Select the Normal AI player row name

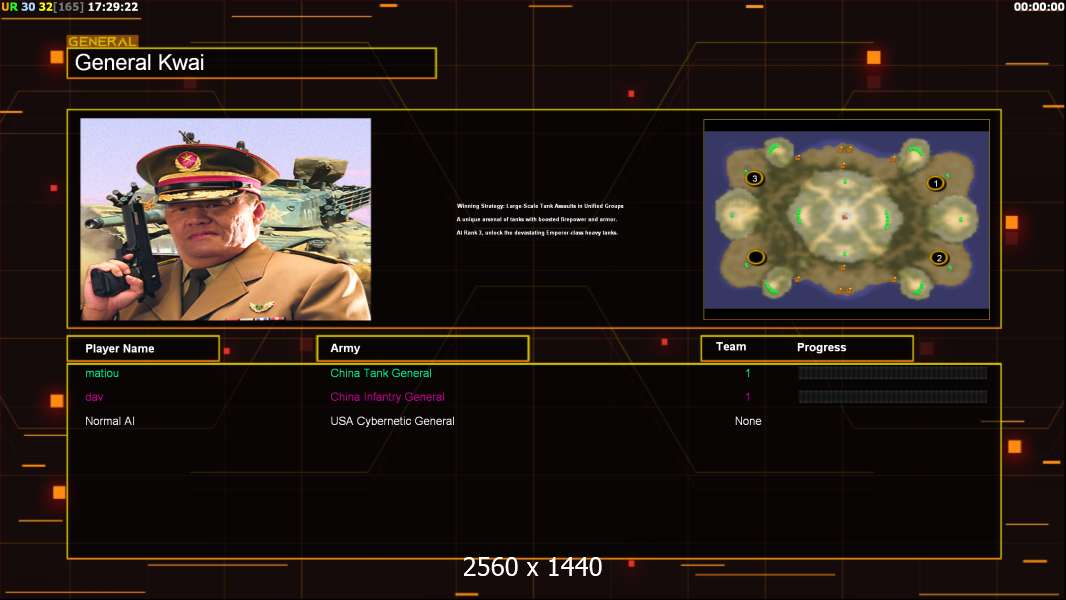click(109, 421)
